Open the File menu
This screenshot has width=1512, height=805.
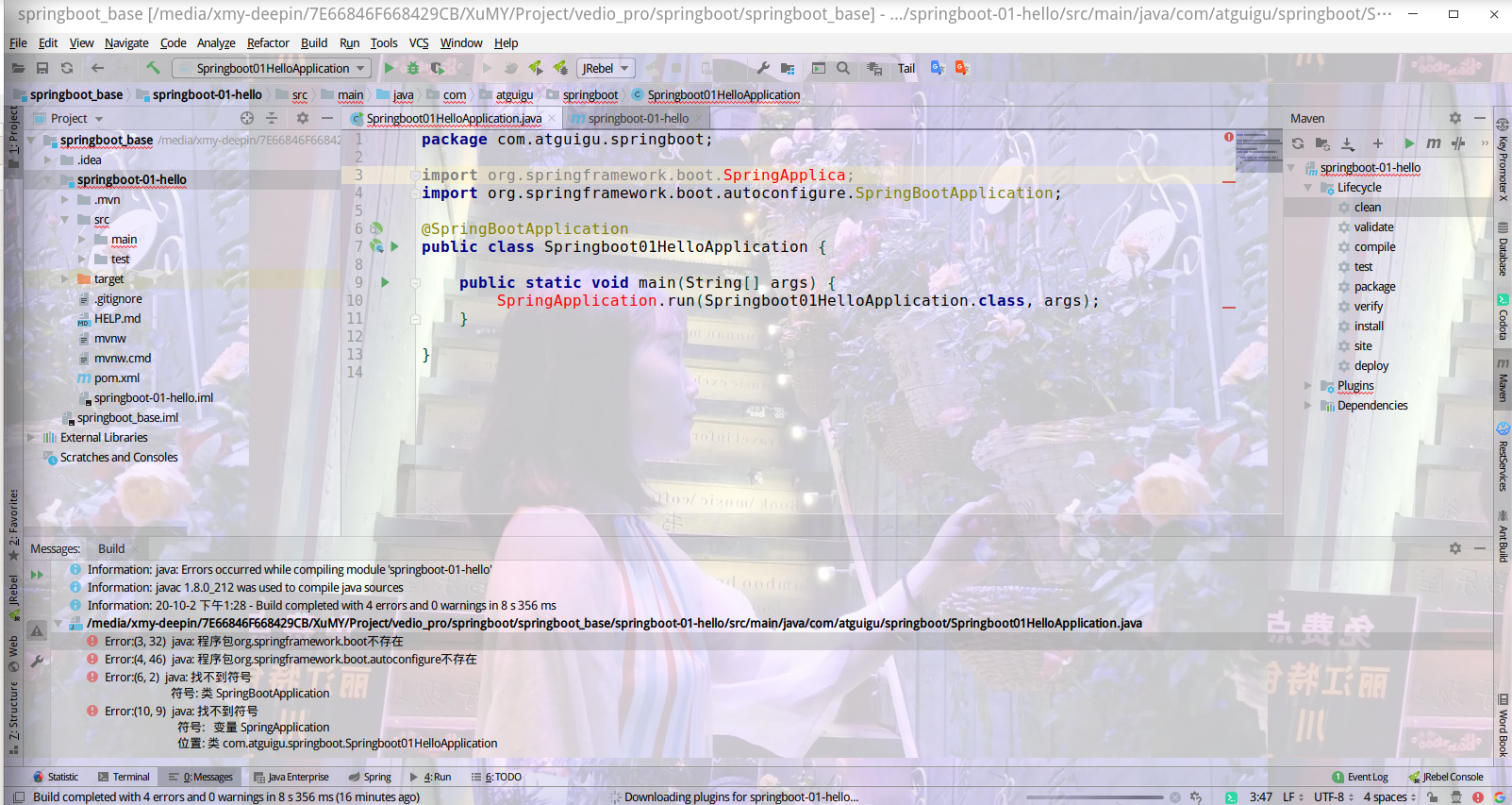click(18, 42)
